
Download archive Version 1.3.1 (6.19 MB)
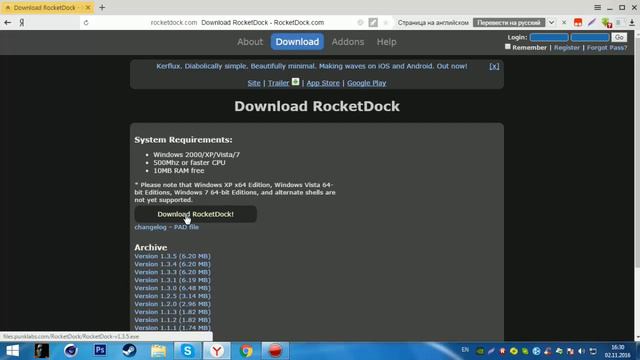(x=172, y=280)
